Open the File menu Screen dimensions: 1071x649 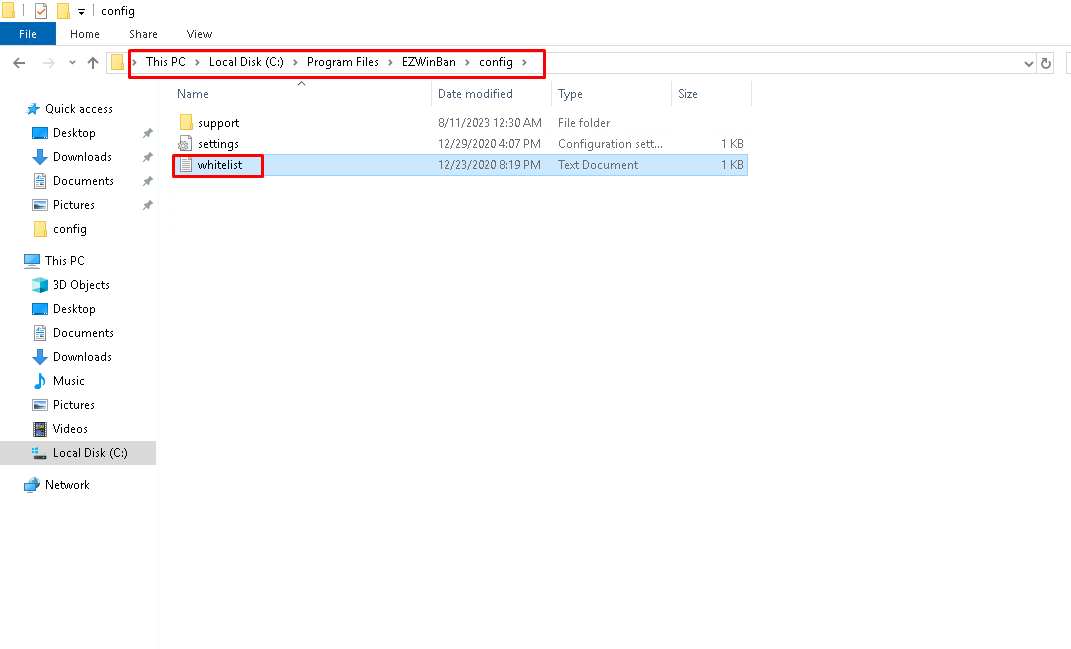coord(27,33)
